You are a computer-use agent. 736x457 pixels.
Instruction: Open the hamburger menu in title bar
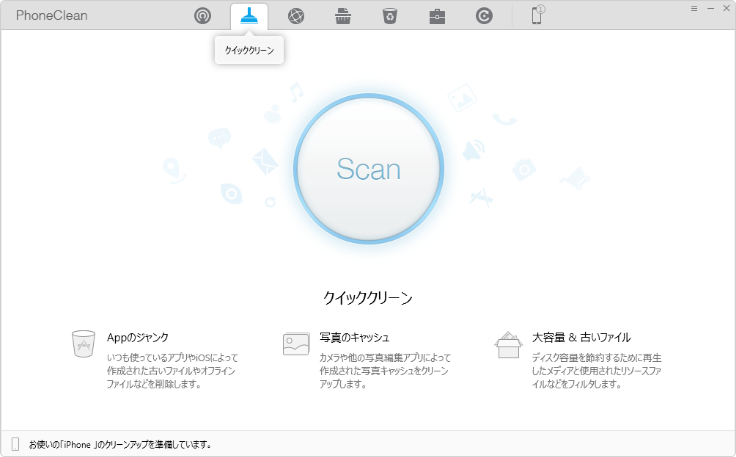tap(694, 8)
